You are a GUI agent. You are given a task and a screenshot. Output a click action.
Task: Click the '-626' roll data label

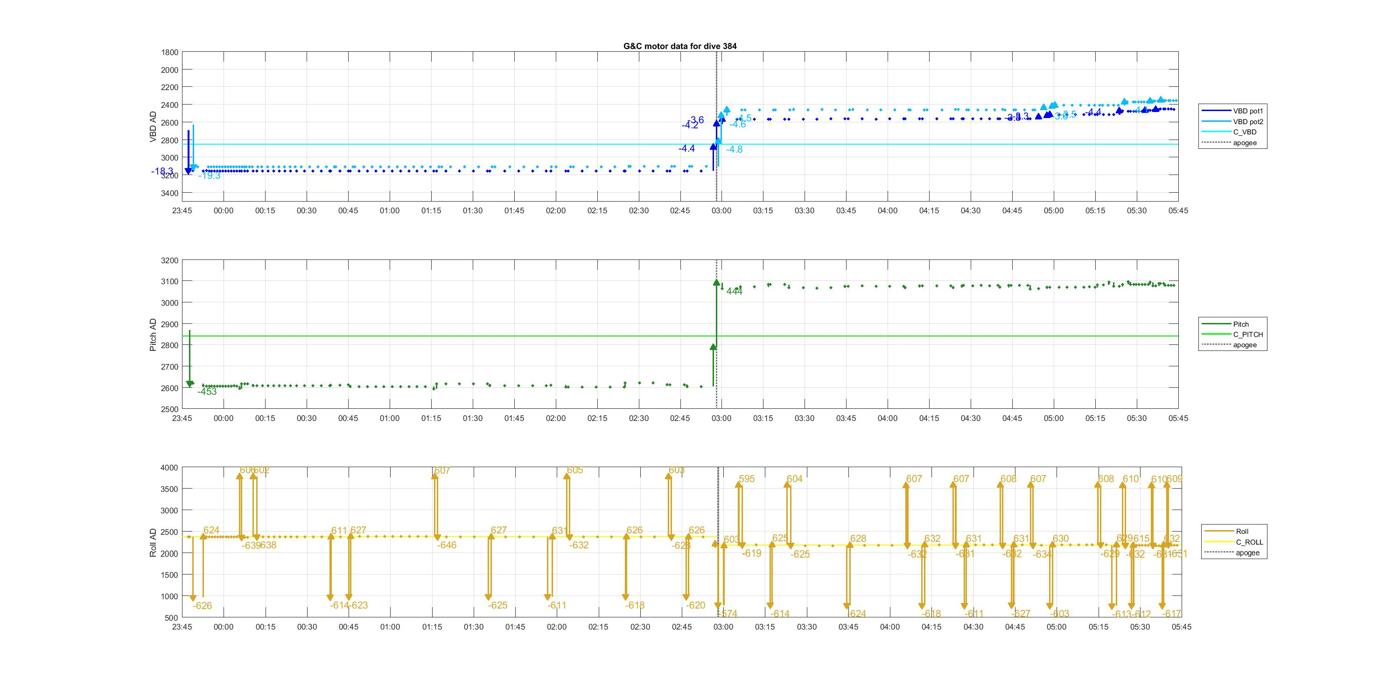click(x=202, y=606)
